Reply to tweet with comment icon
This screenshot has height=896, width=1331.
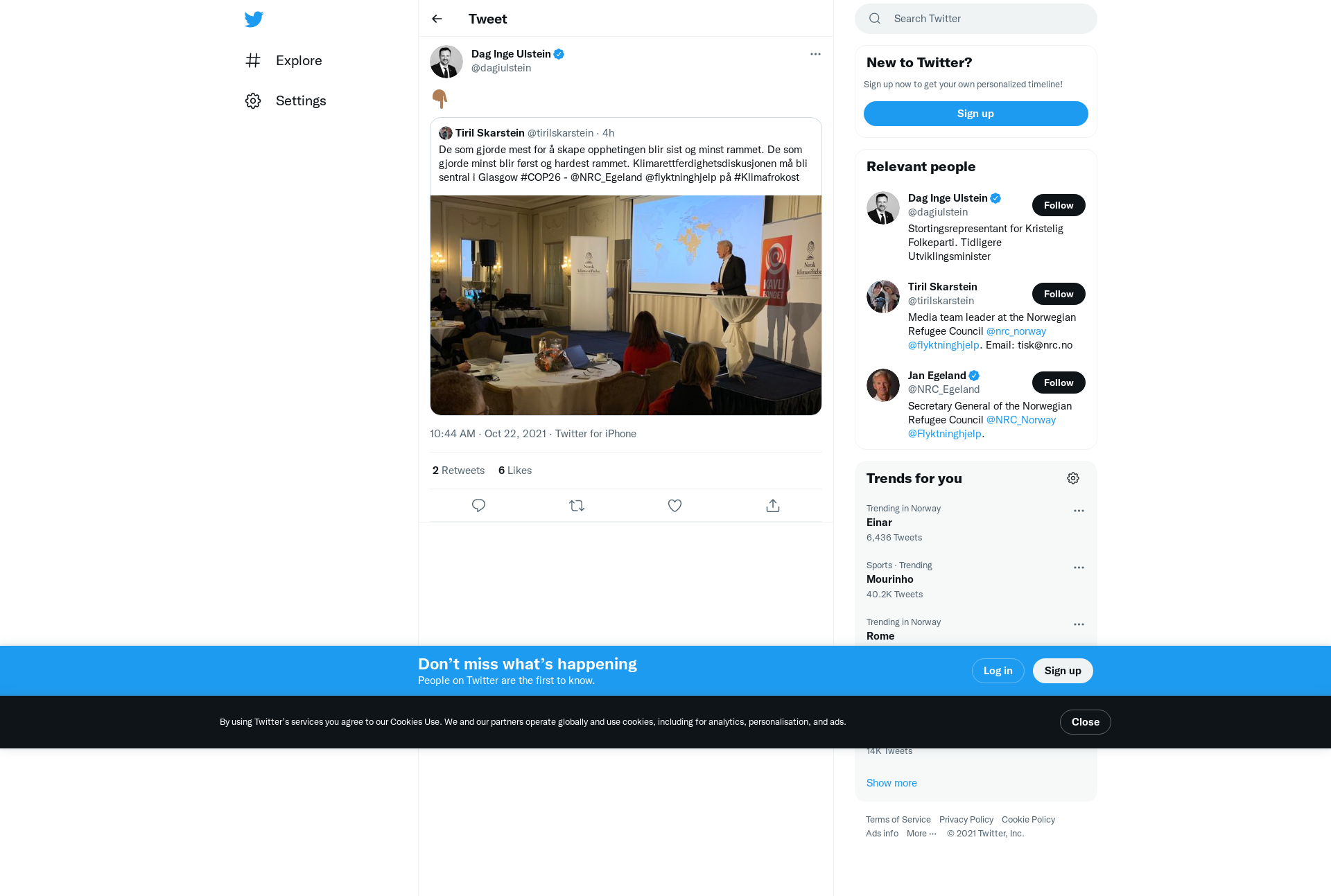coord(478,505)
